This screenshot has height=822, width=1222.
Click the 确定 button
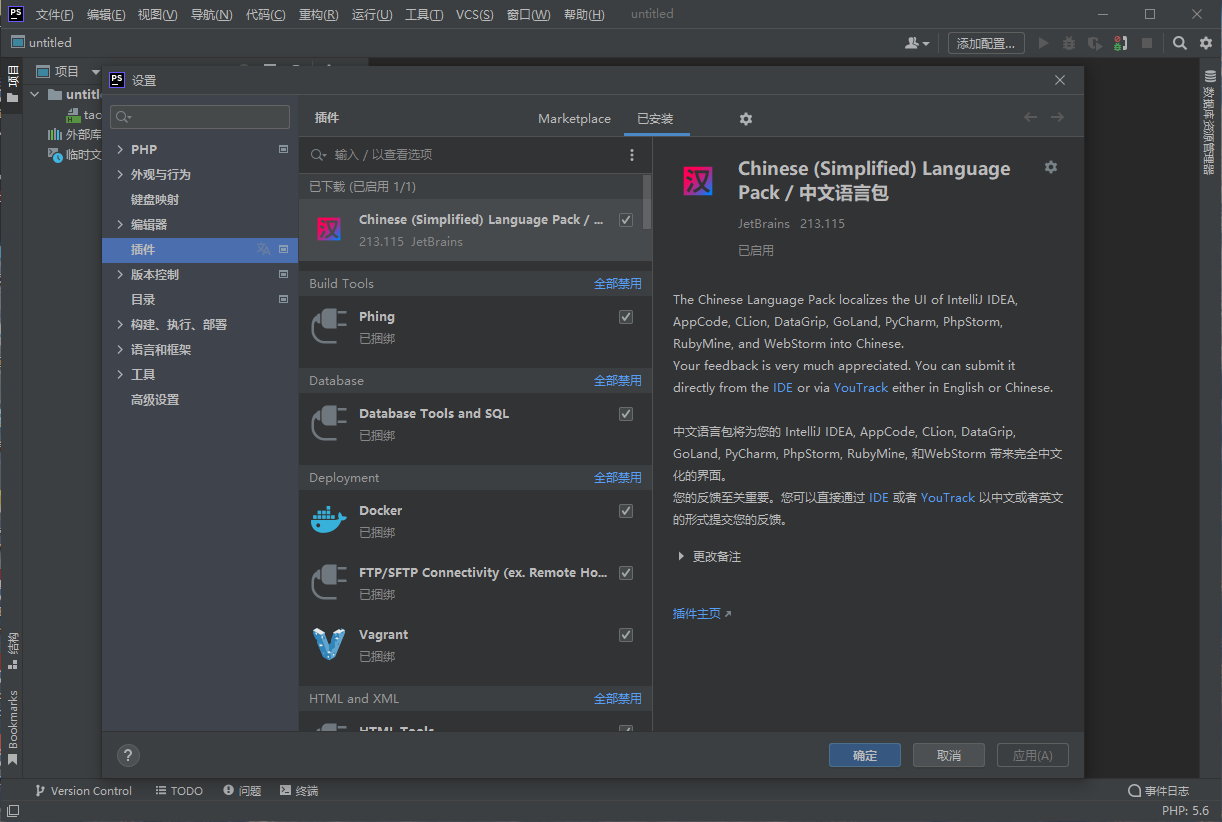865,755
